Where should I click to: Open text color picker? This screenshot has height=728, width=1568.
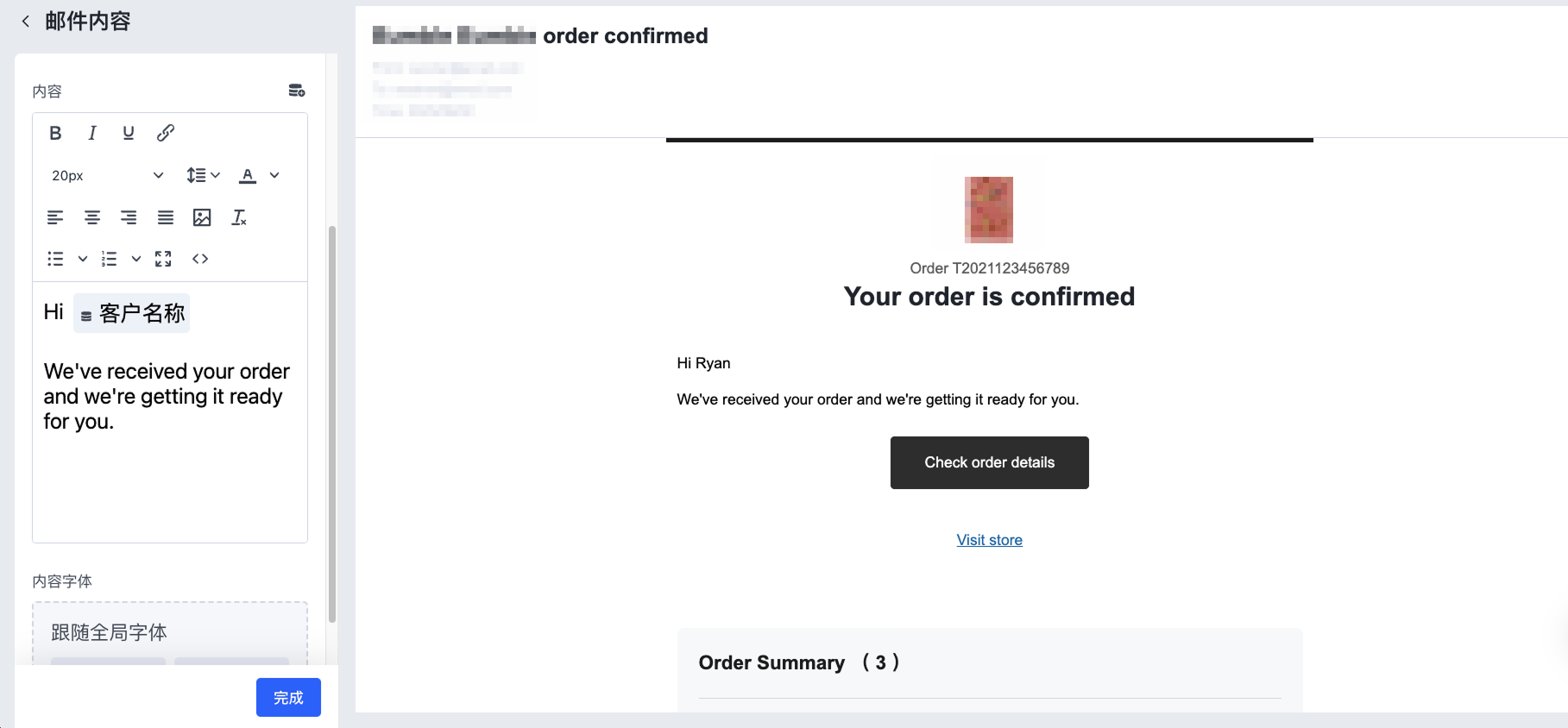point(248,175)
